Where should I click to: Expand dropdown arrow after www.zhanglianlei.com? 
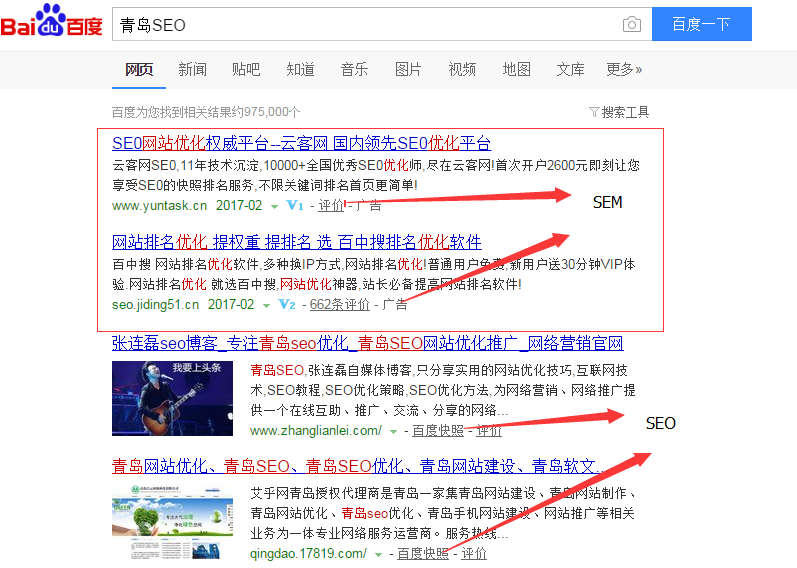[393, 432]
